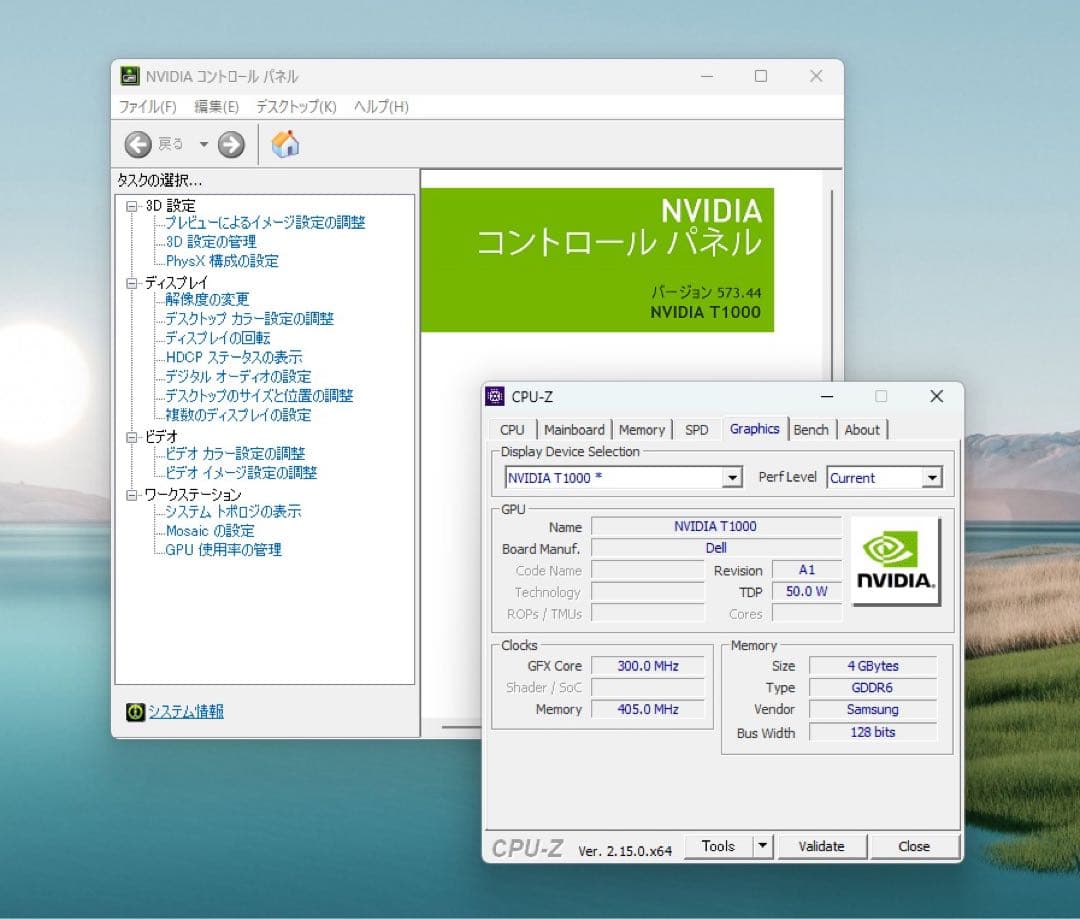Select ビデオ イメージ設定の調整

click(x=241, y=473)
